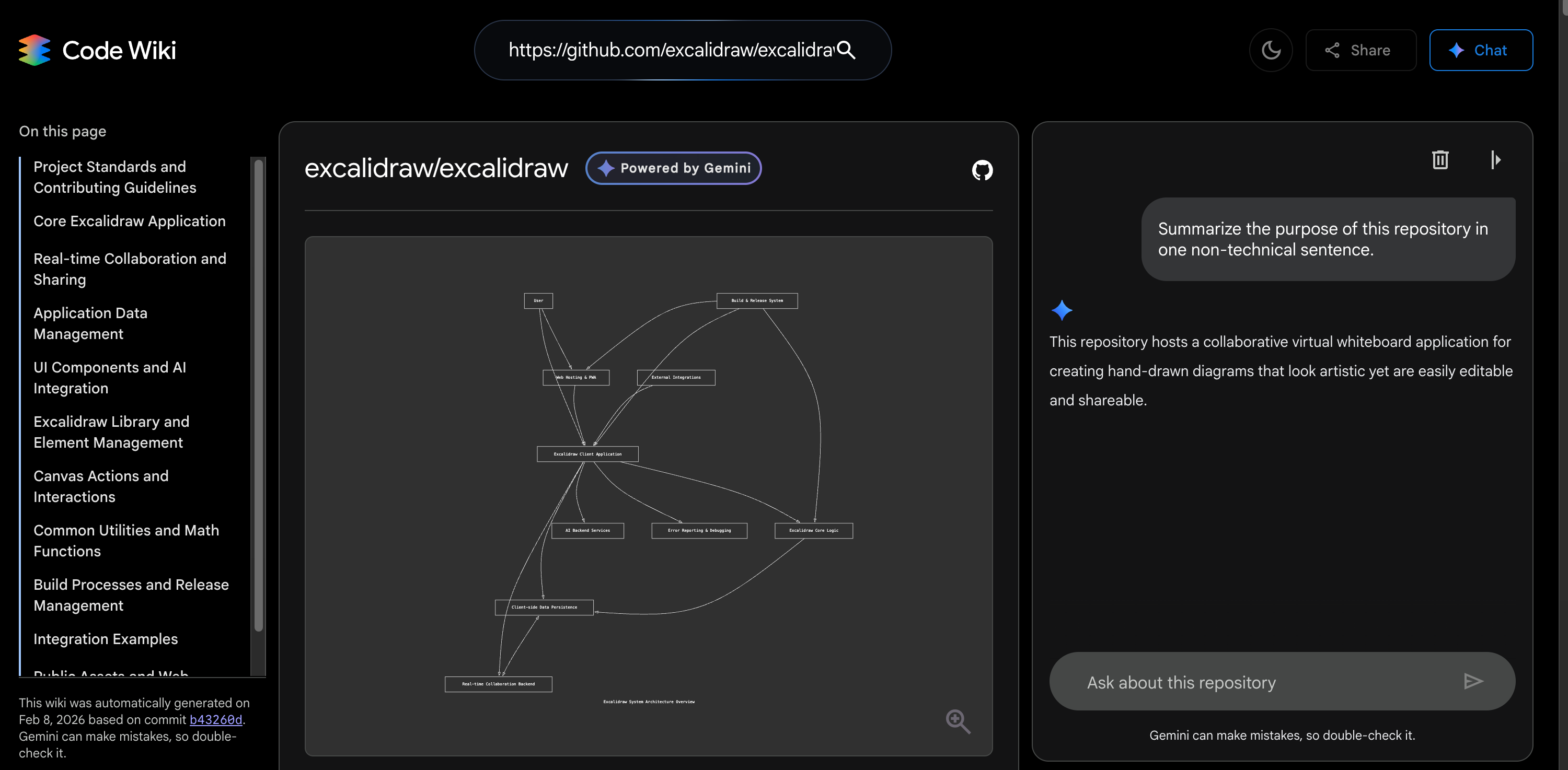Toggle dark mode with the moon icon
The height and width of the screenshot is (770, 1568).
pos(1271,50)
